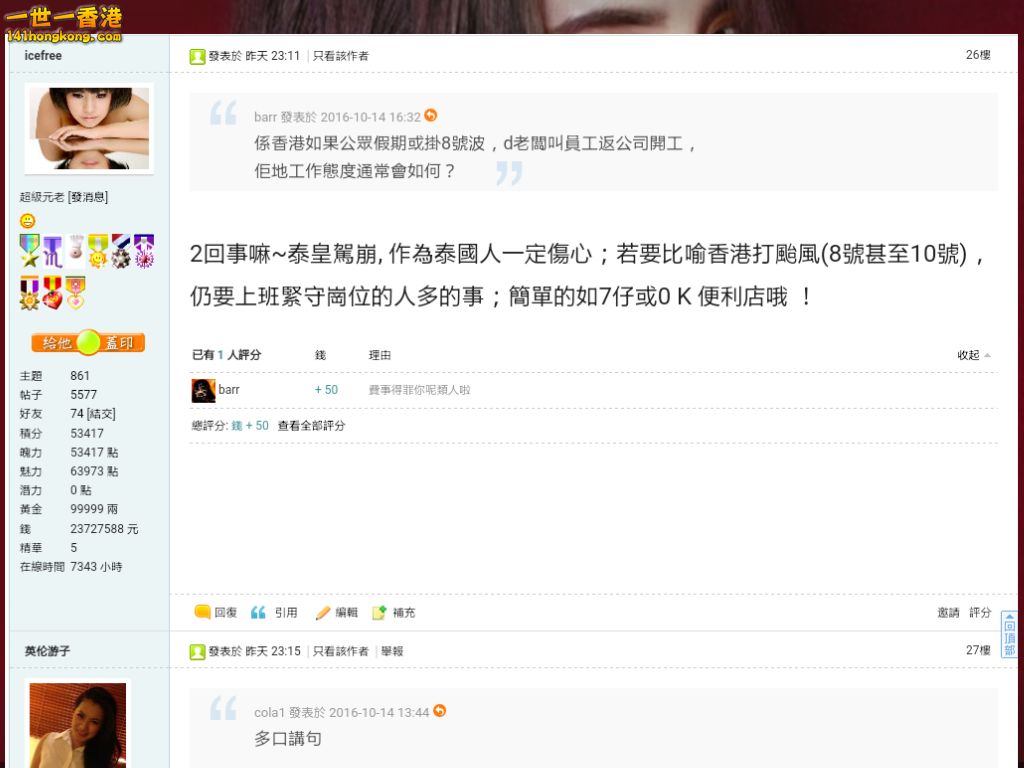Collapse the ratings with 收起 arrow
The width and height of the screenshot is (1024, 768).
click(974, 355)
